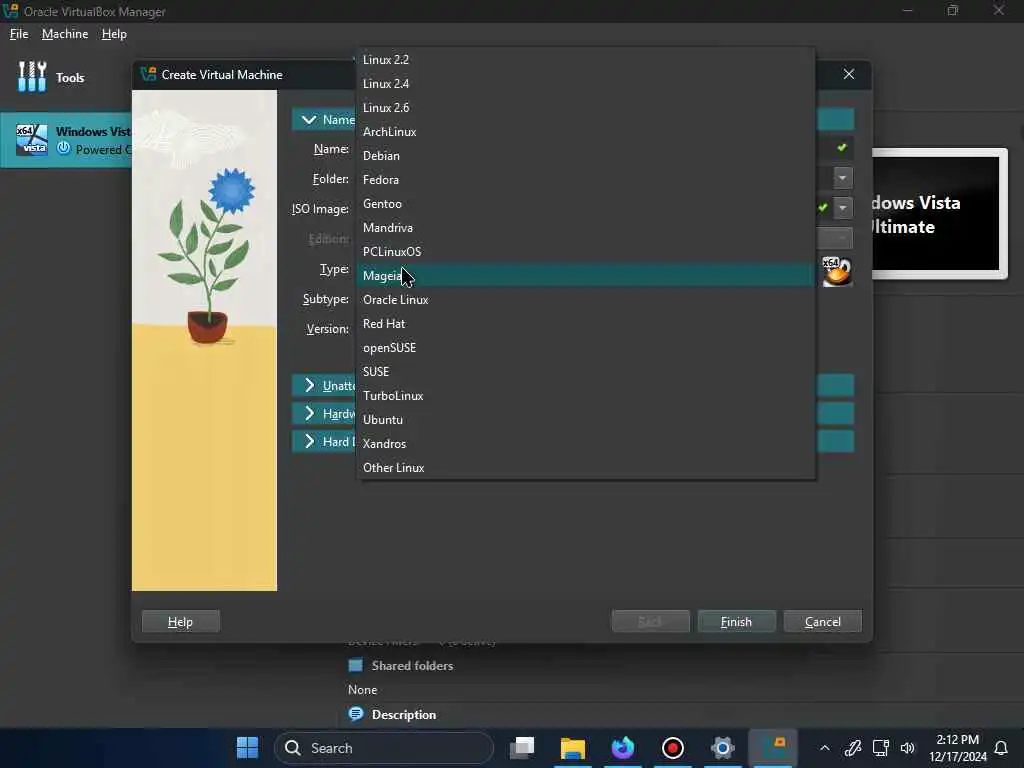The image size is (1024, 768).
Task: Click the red record app taskbar icon
Action: 673,748
